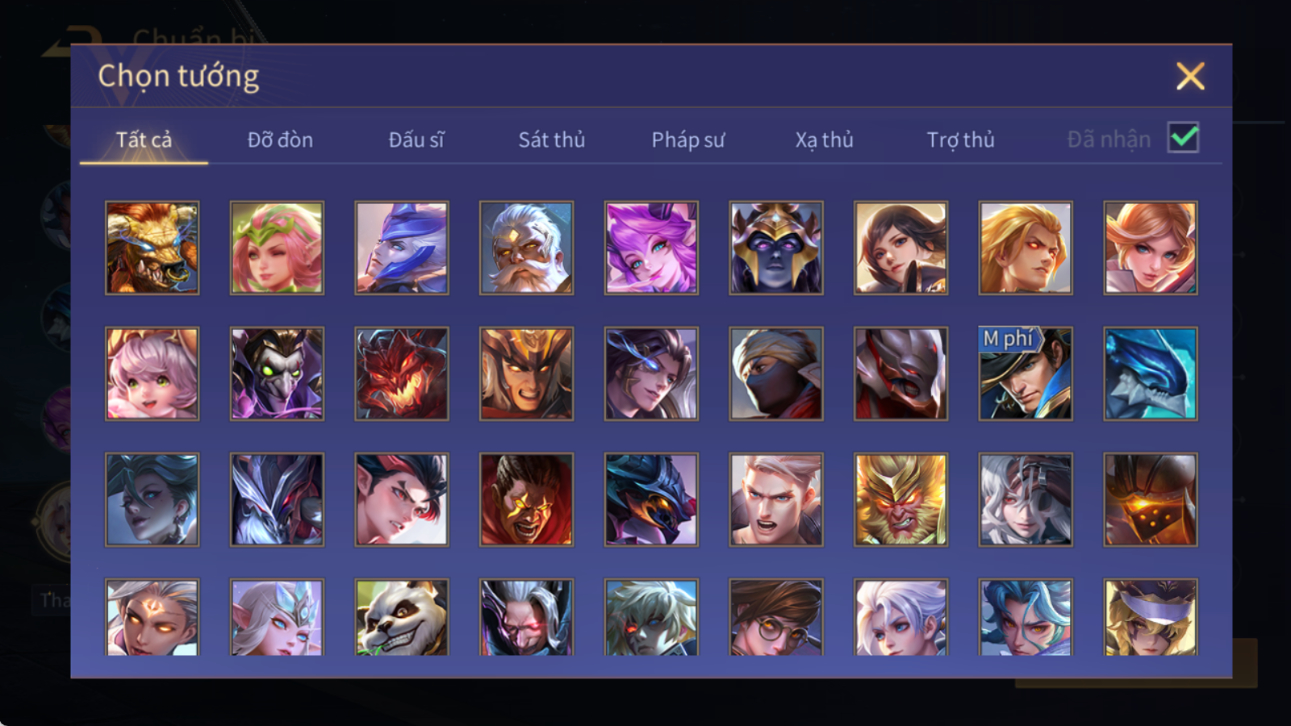The width and height of the screenshot is (1291, 726).
Task: Select the brown-haired hero wearing round glasses
Action: coord(776,617)
